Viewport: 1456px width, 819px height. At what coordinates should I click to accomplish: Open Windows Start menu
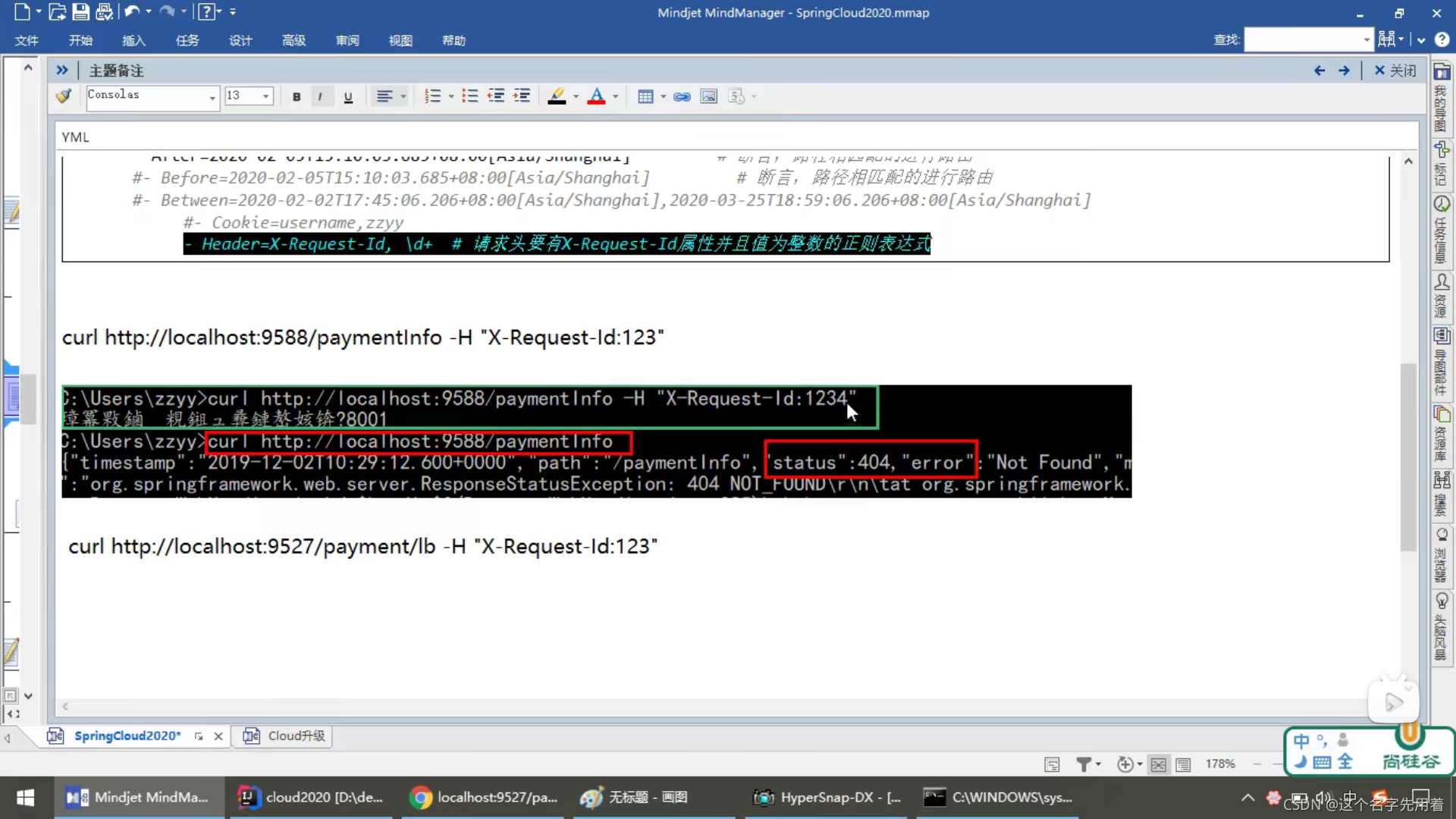(25, 797)
